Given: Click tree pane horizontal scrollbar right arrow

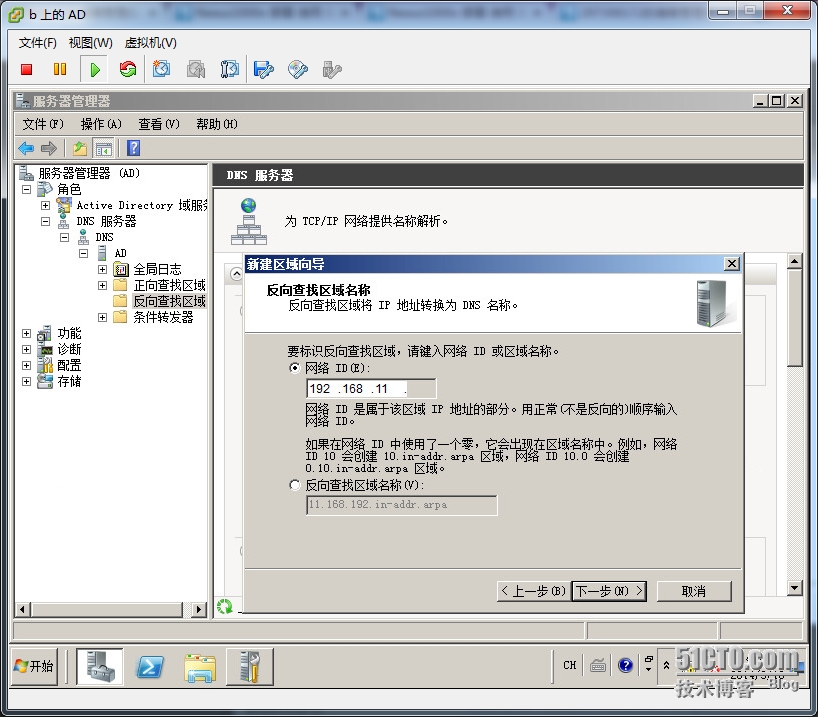Looking at the screenshot, I should (198, 609).
